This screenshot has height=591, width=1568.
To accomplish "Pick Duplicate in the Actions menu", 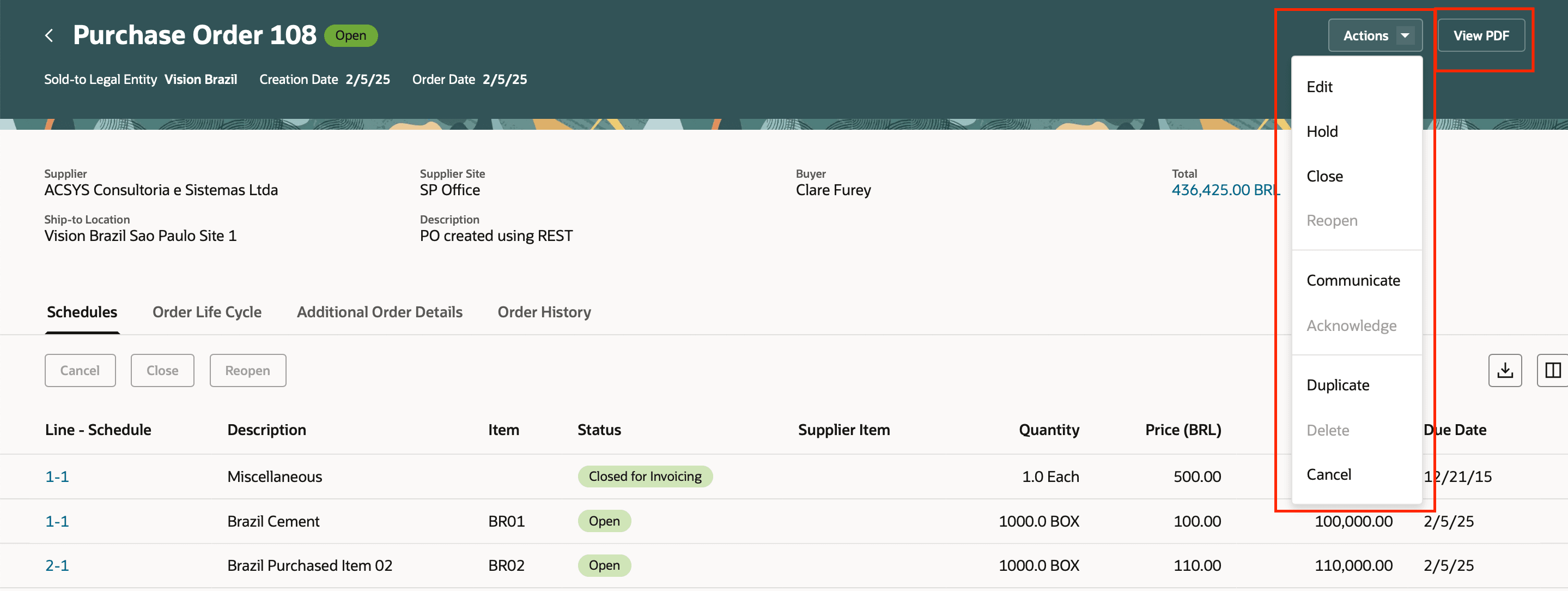I will pyautogui.click(x=1338, y=385).
